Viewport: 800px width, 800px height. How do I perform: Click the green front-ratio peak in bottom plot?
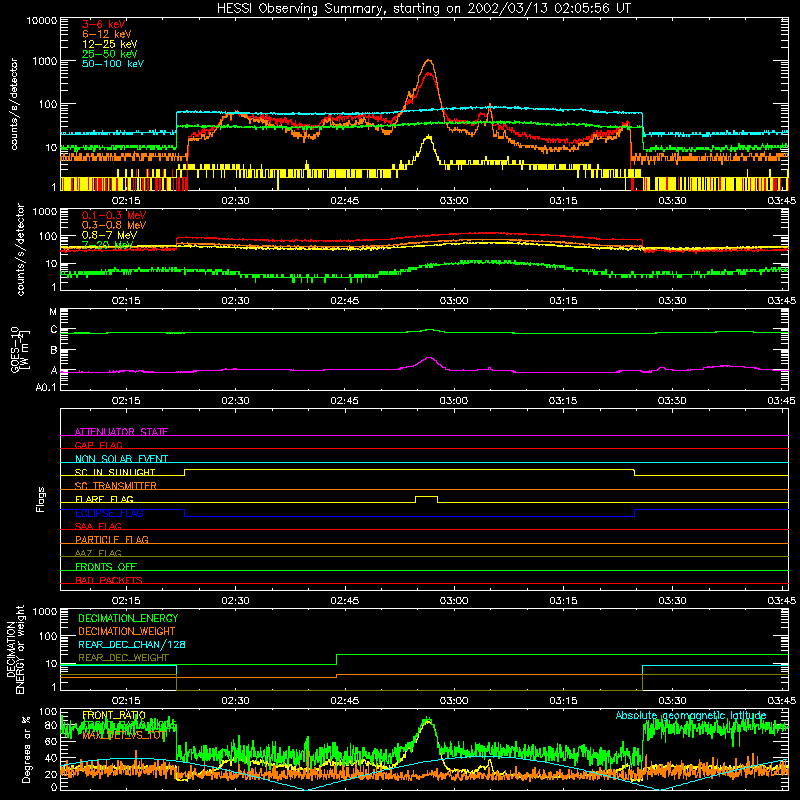pos(428,719)
